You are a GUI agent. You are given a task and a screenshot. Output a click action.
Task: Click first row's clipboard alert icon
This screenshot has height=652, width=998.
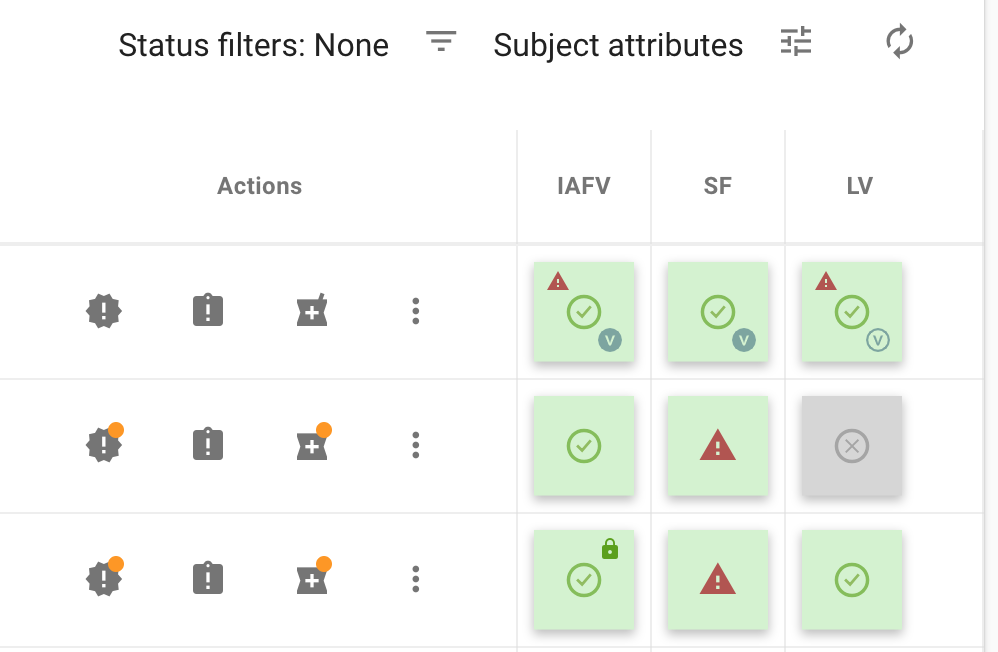(208, 312)
